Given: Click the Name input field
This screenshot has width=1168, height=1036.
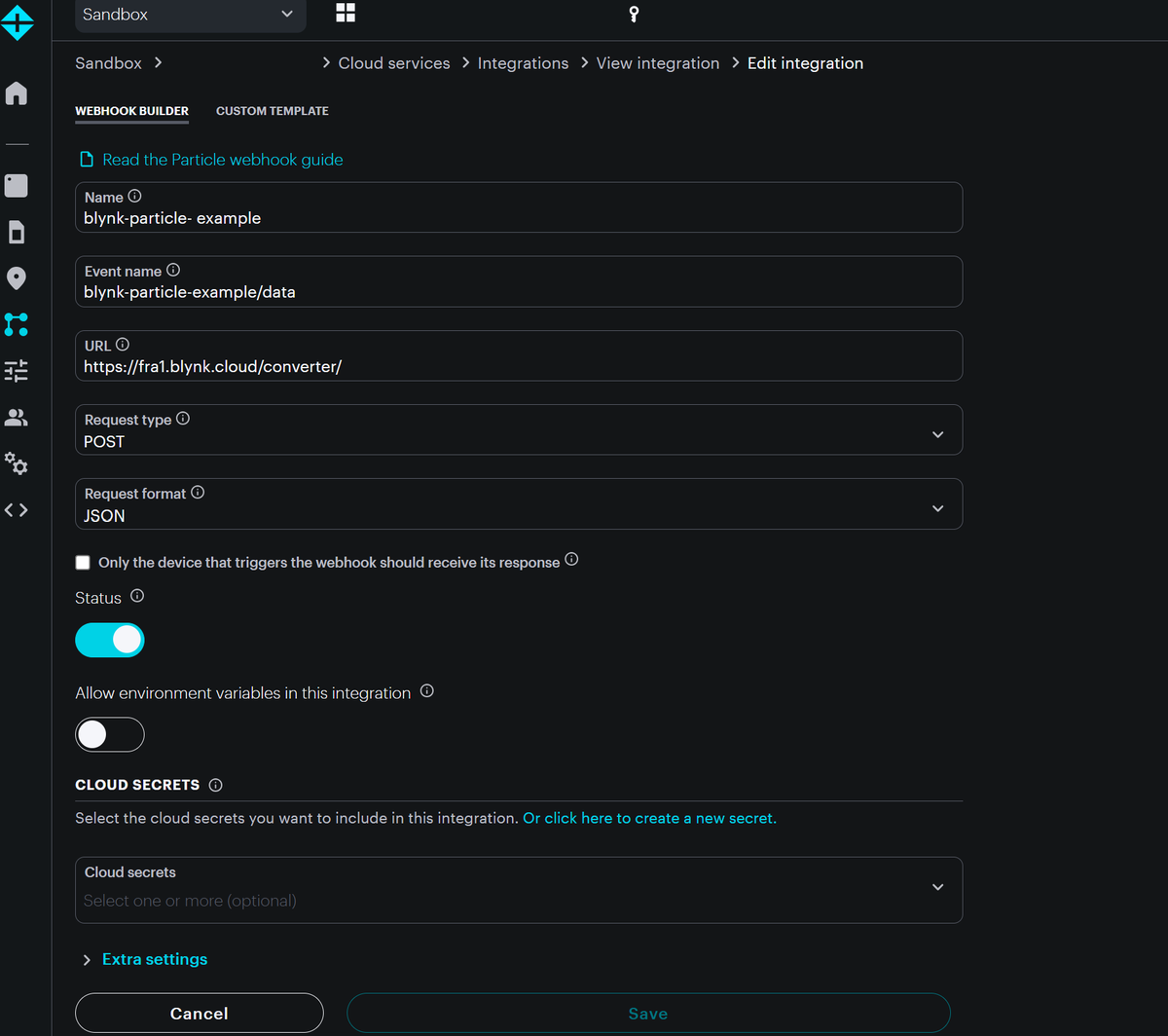Looking at the screenshot, I should click(x=519, y=207).
